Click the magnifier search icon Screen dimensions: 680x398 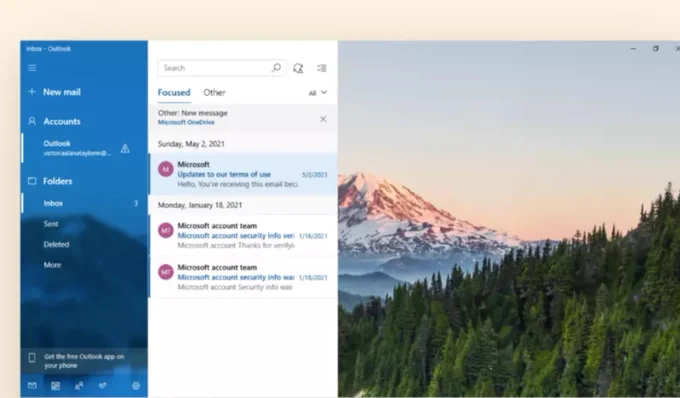(276, 68)
